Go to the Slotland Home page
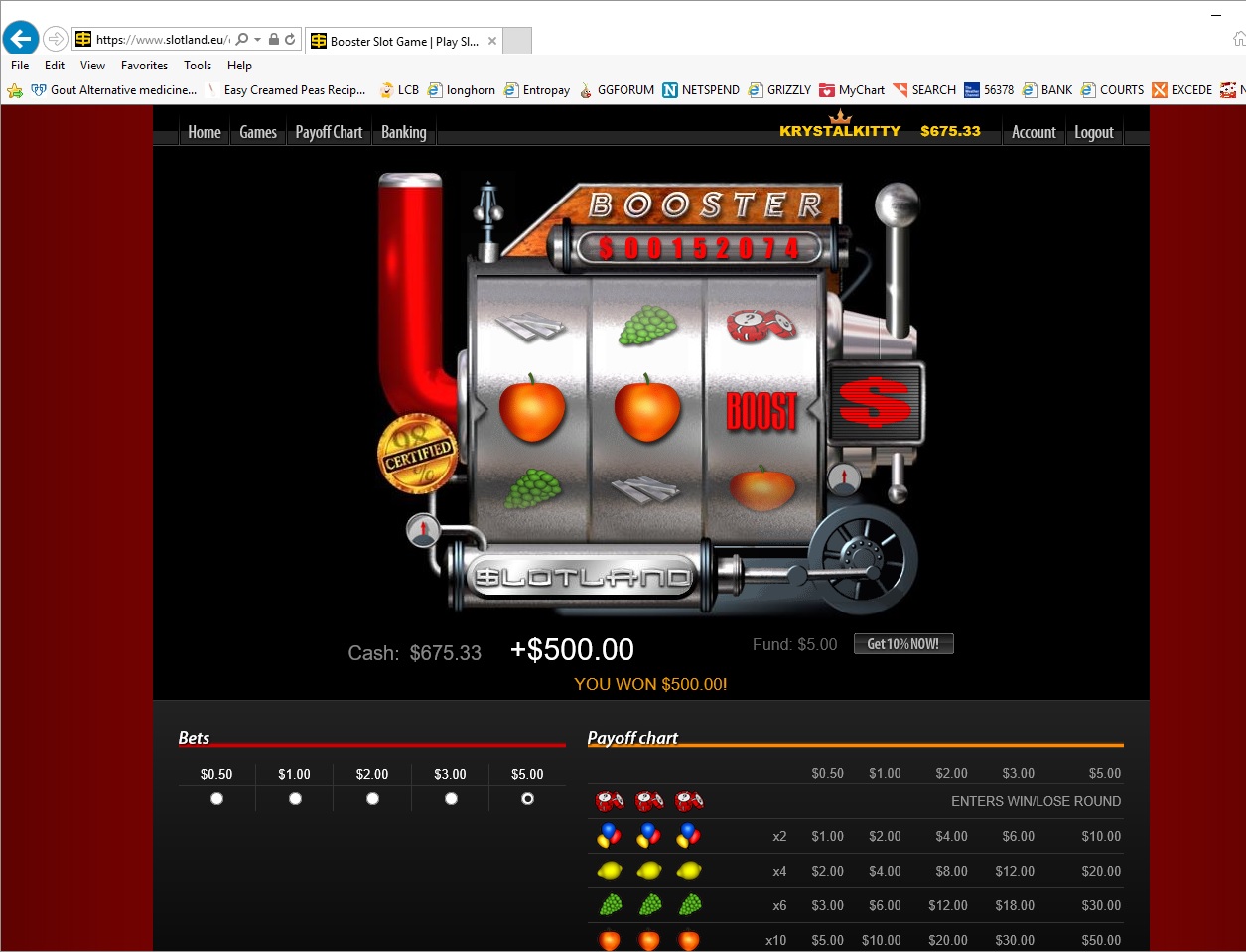 tap(205, 132)
